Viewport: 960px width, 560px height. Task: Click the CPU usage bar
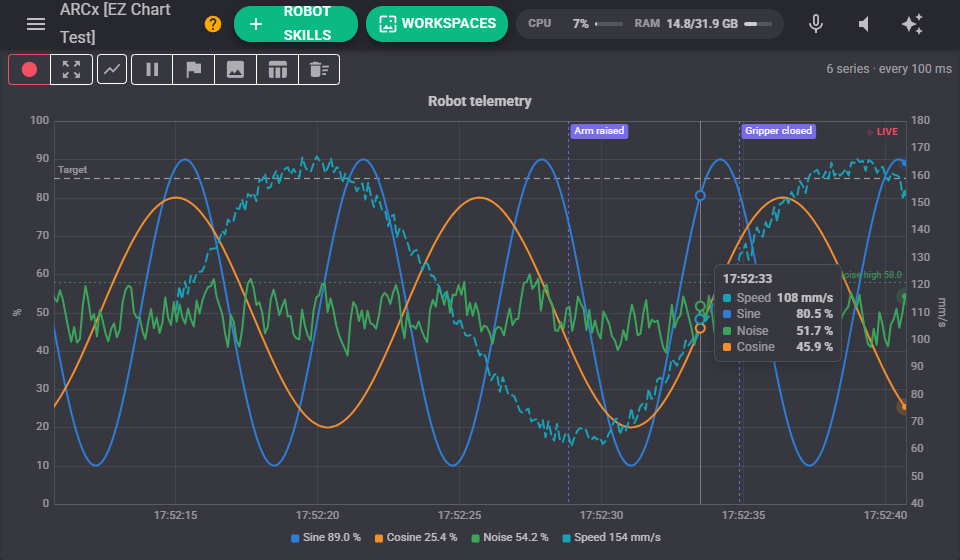(609, 24)
